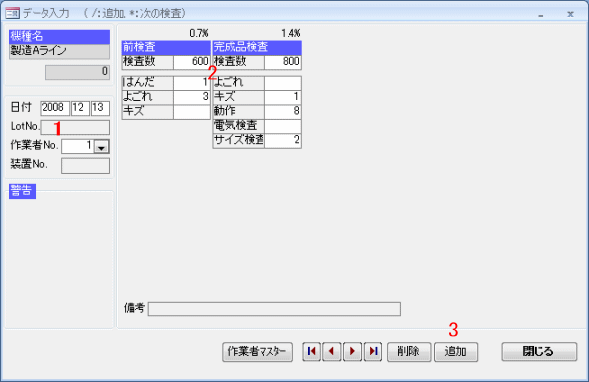This screenshot has width=589, height=382.
Task: Select the year field showing 2008
Action: tap(55, 108)
